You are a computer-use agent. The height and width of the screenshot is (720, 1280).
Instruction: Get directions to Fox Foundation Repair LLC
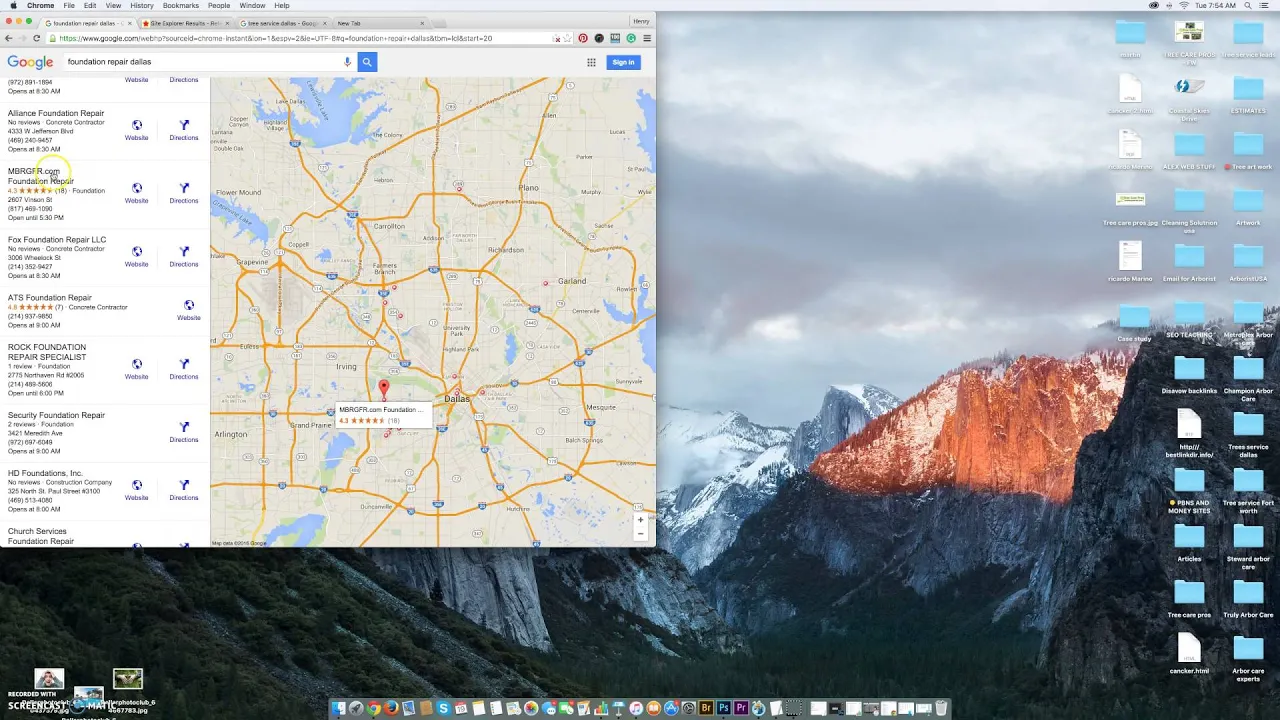click(184, 256)
